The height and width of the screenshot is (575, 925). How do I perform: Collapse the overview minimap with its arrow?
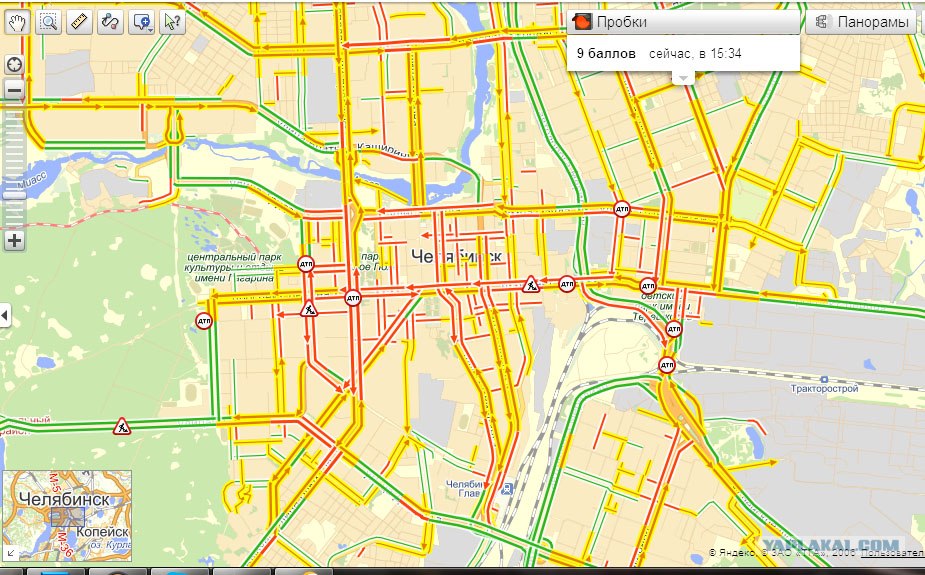tap(9, 553)
